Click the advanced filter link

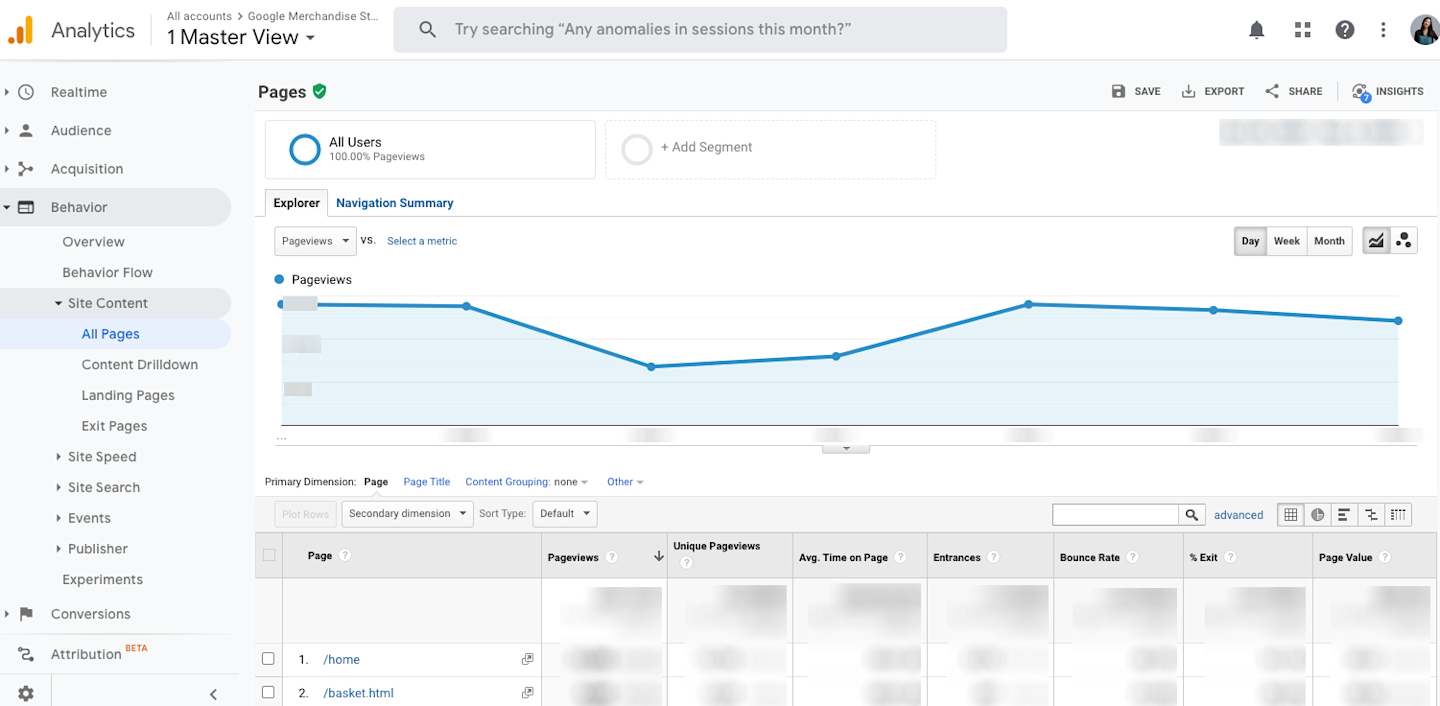[x=1239, y=515]
